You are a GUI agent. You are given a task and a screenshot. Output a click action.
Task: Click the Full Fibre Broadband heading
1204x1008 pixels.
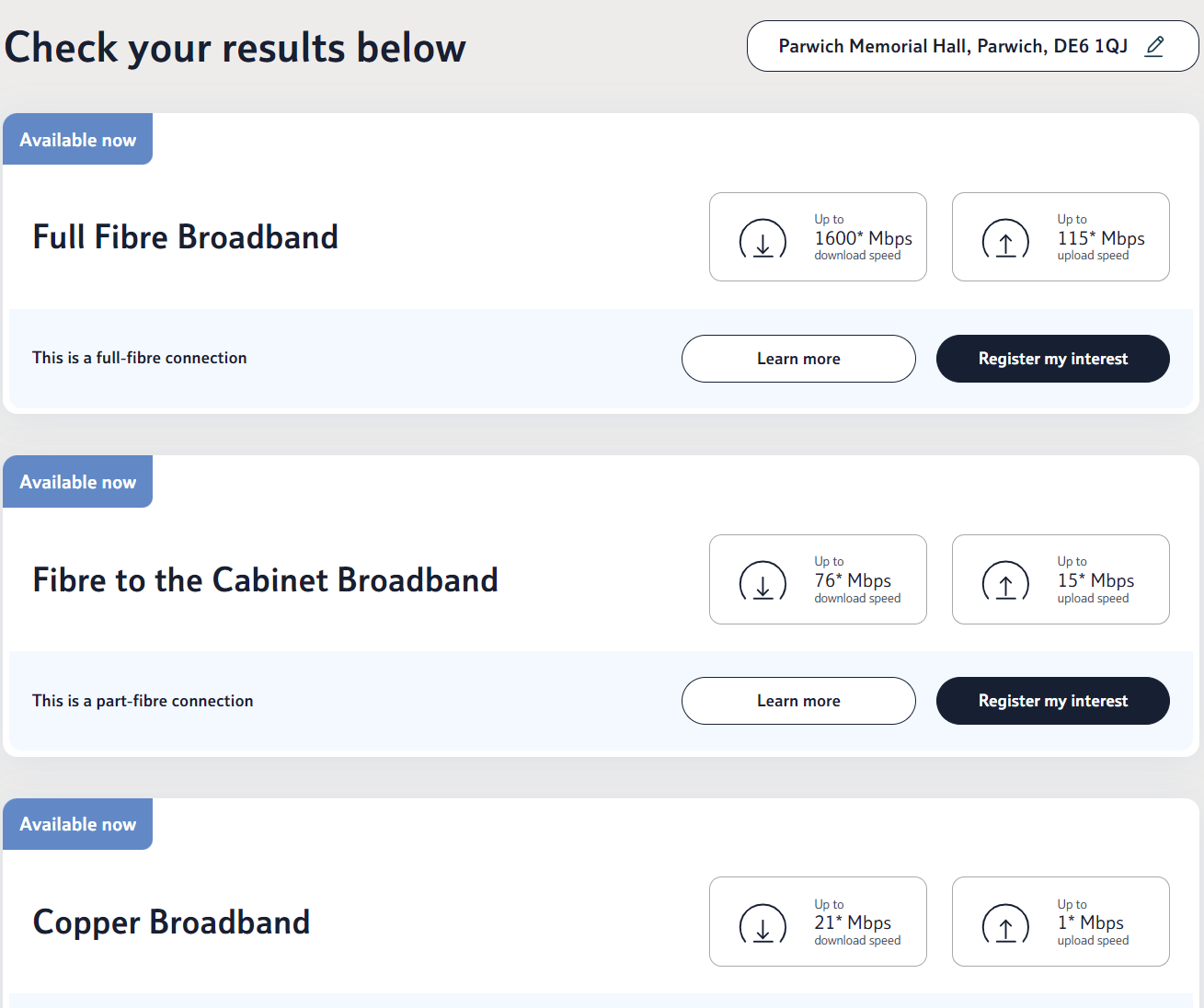click(x=185, y=236)
